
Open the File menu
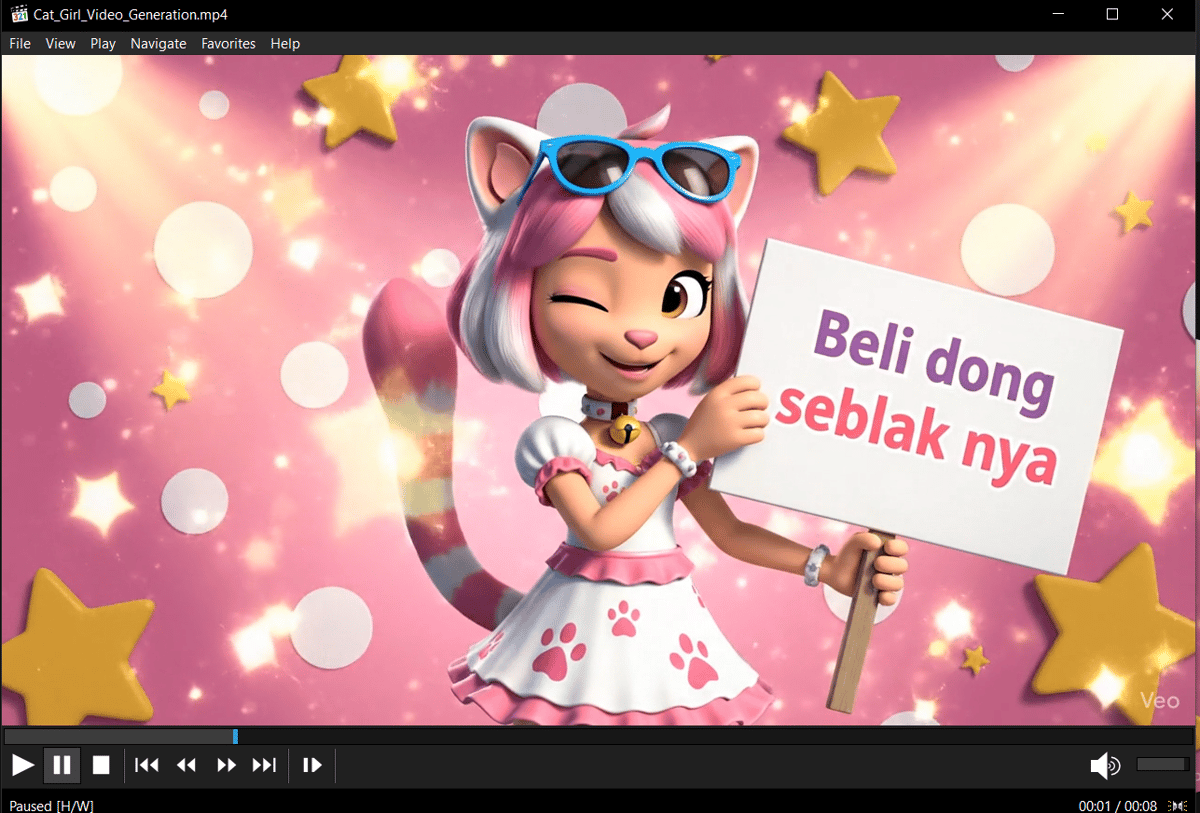pyautogui.click(x=20, y=44)
